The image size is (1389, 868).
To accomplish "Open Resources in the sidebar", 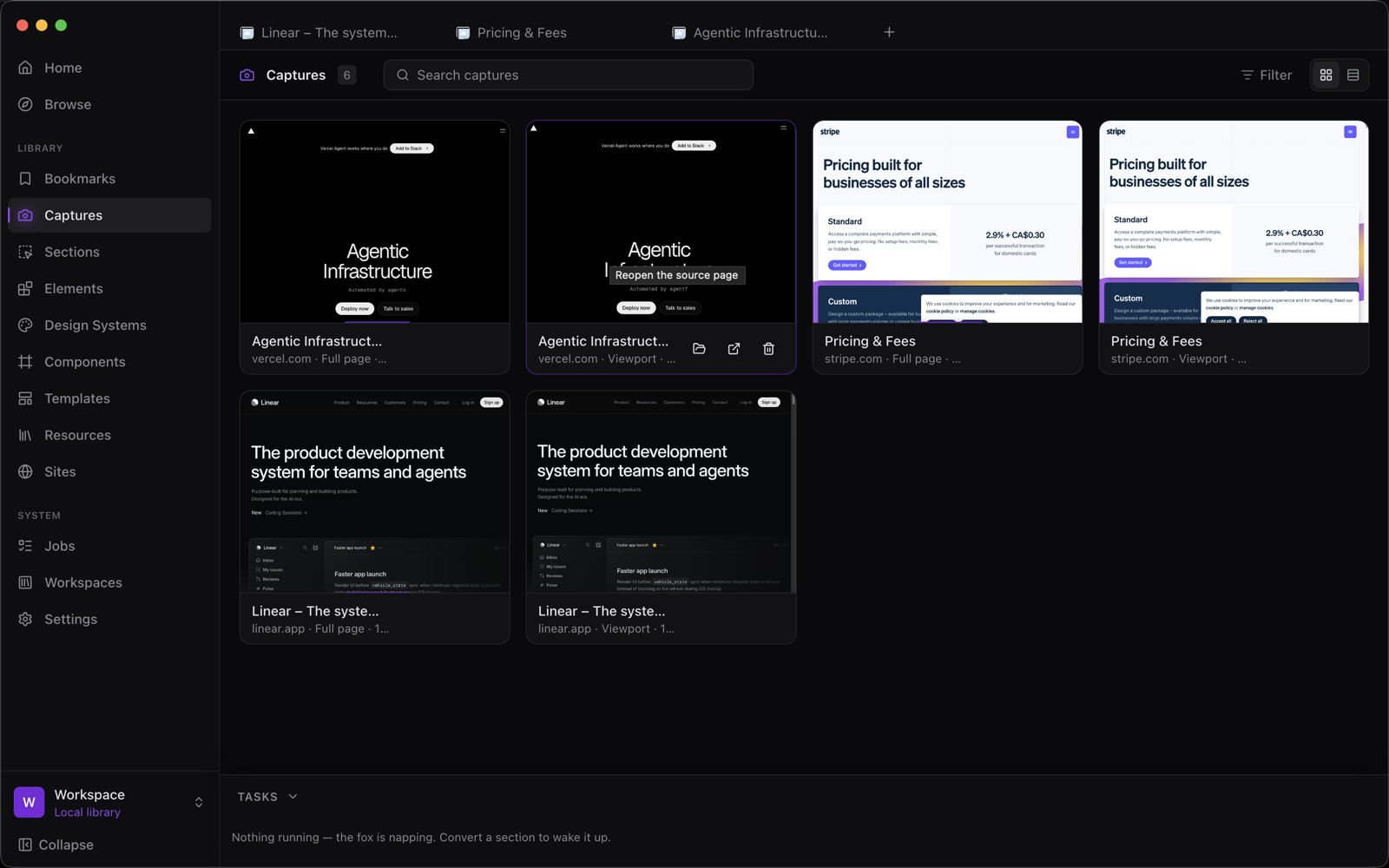I will [109, 435].
